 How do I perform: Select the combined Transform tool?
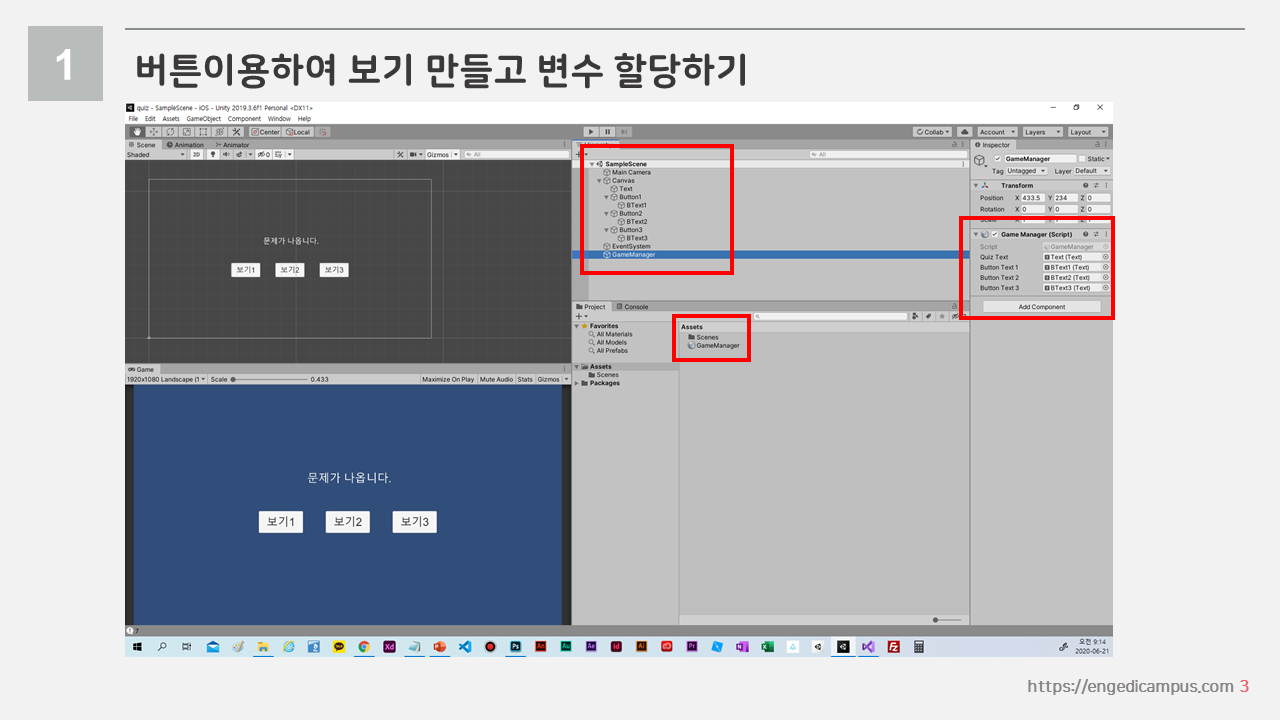click(219, 132)
